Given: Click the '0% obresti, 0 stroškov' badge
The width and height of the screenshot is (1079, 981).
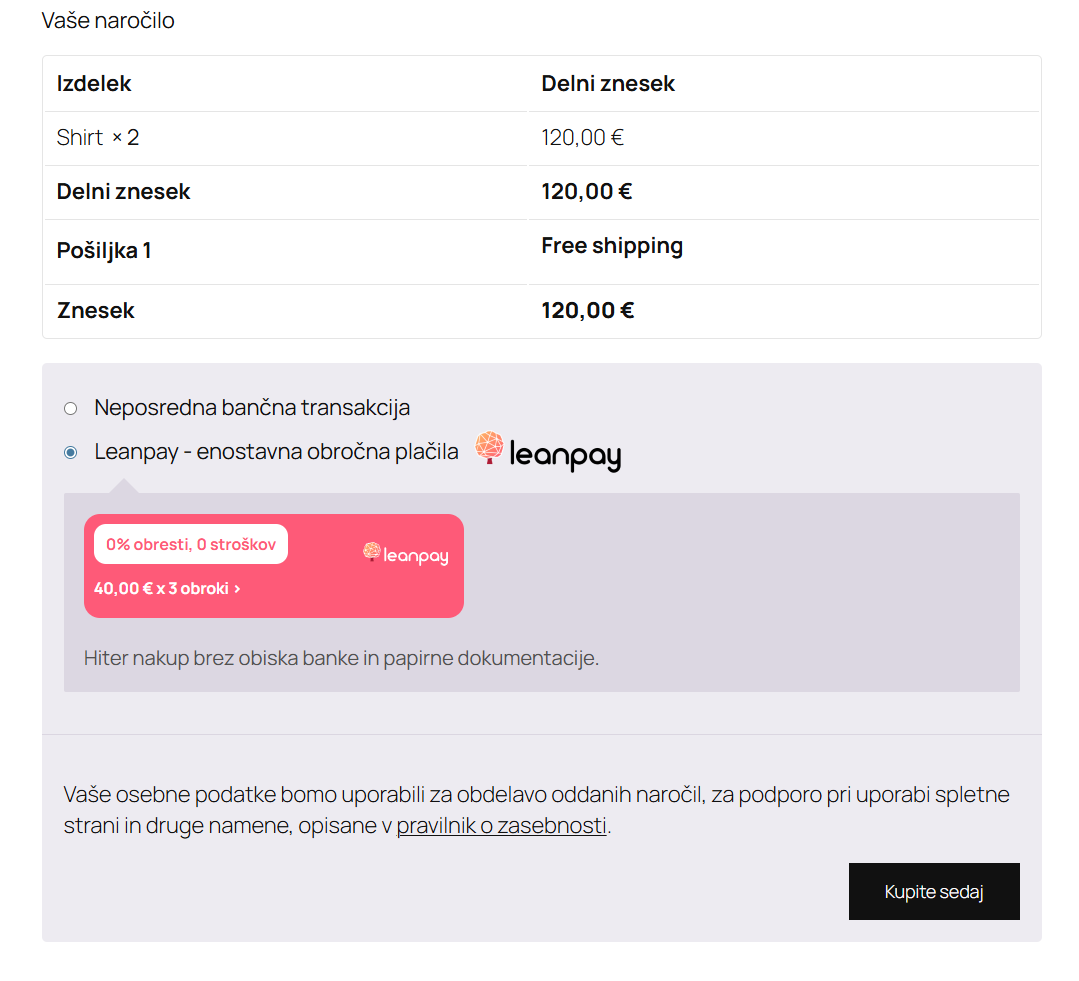Looking at the screenshot, I should coord(190,543).
